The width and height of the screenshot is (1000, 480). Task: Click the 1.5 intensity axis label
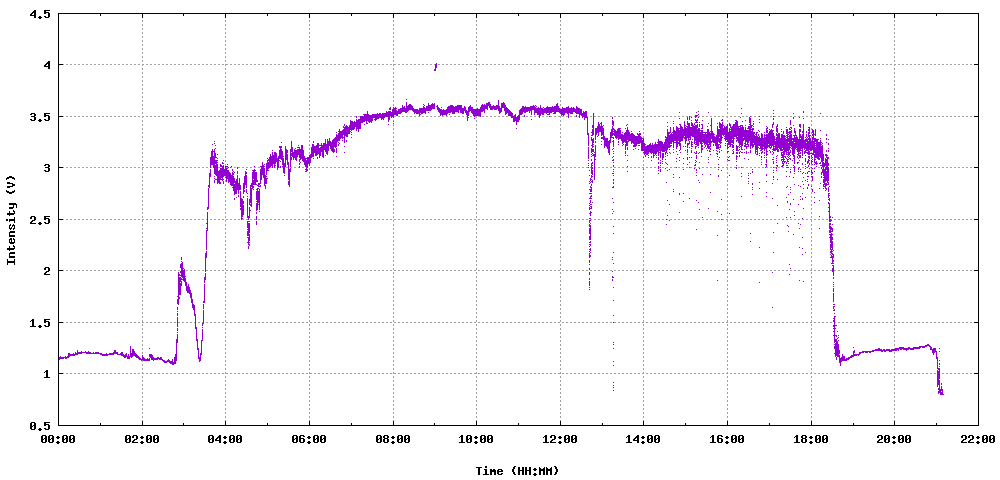click(41, 323)
